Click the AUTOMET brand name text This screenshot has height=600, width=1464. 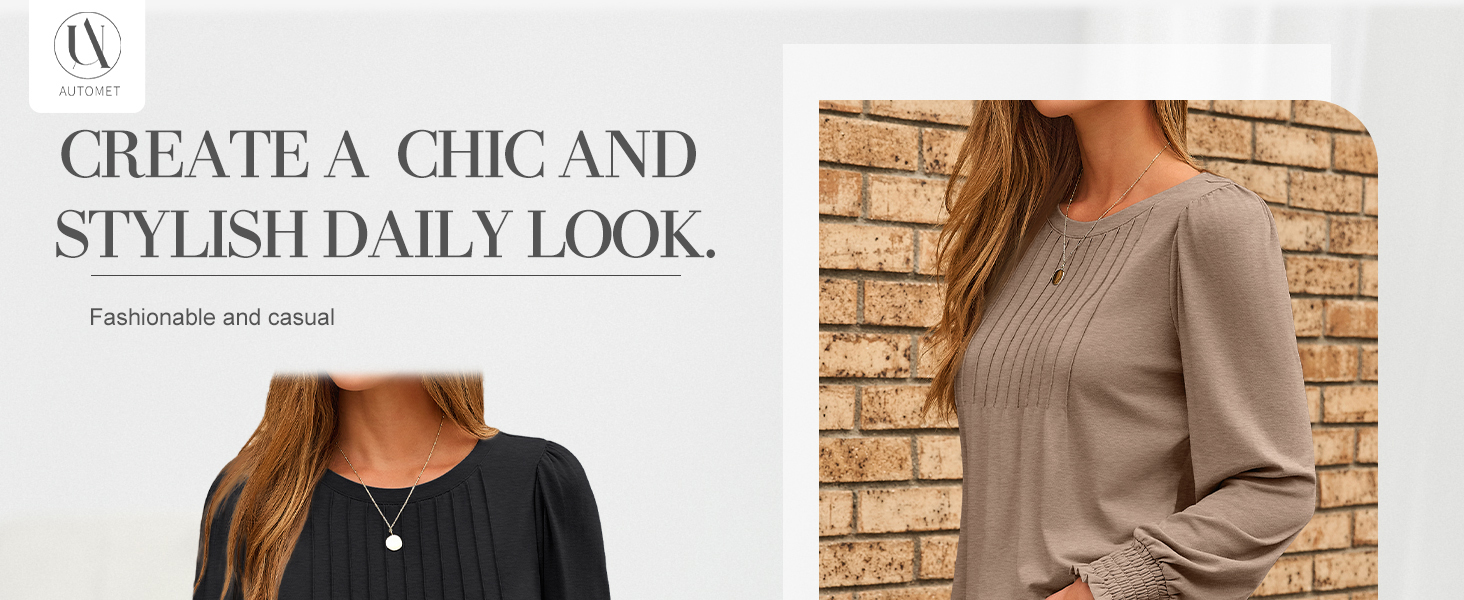(x=89, y=91)
